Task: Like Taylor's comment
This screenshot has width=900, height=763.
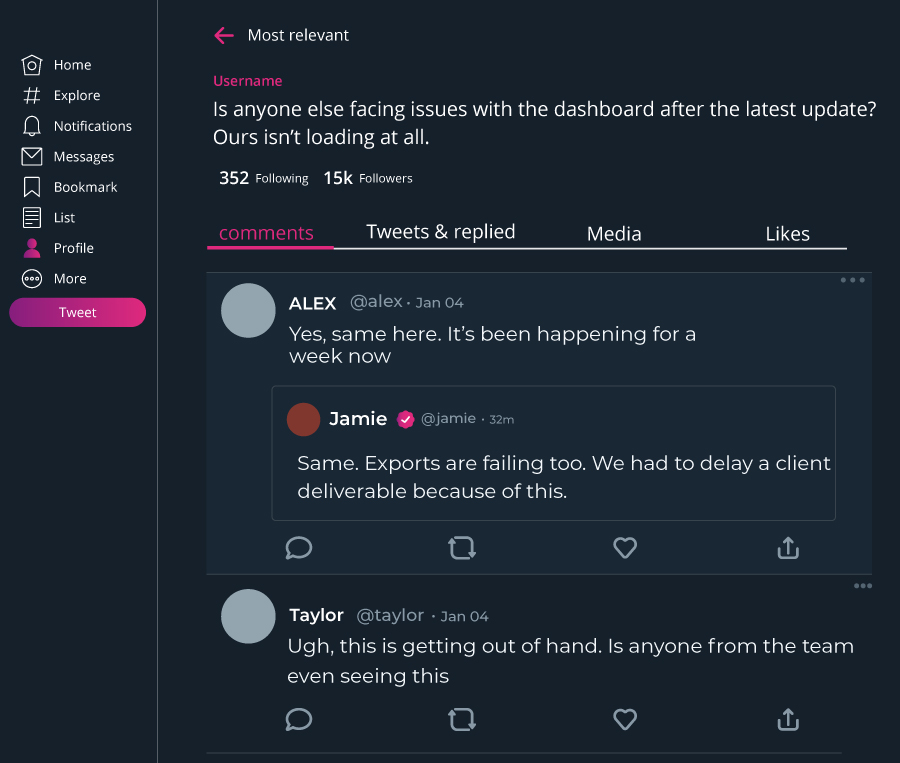Action: pos(625,720)
